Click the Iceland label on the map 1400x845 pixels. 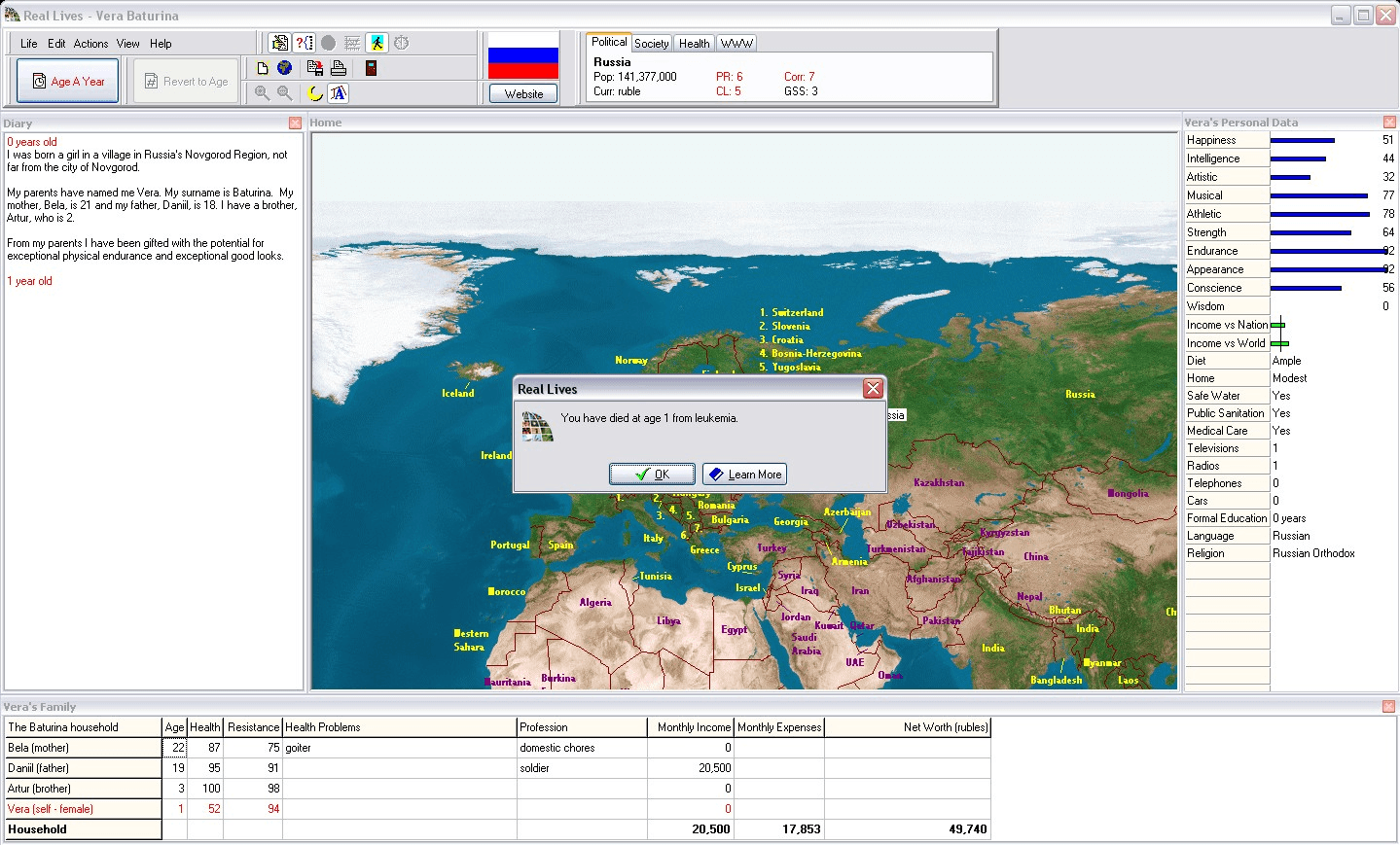457,393
